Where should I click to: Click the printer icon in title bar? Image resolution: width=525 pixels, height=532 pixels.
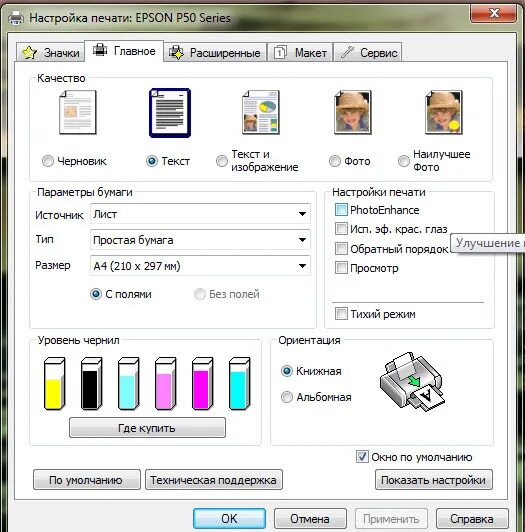(16, 18)
